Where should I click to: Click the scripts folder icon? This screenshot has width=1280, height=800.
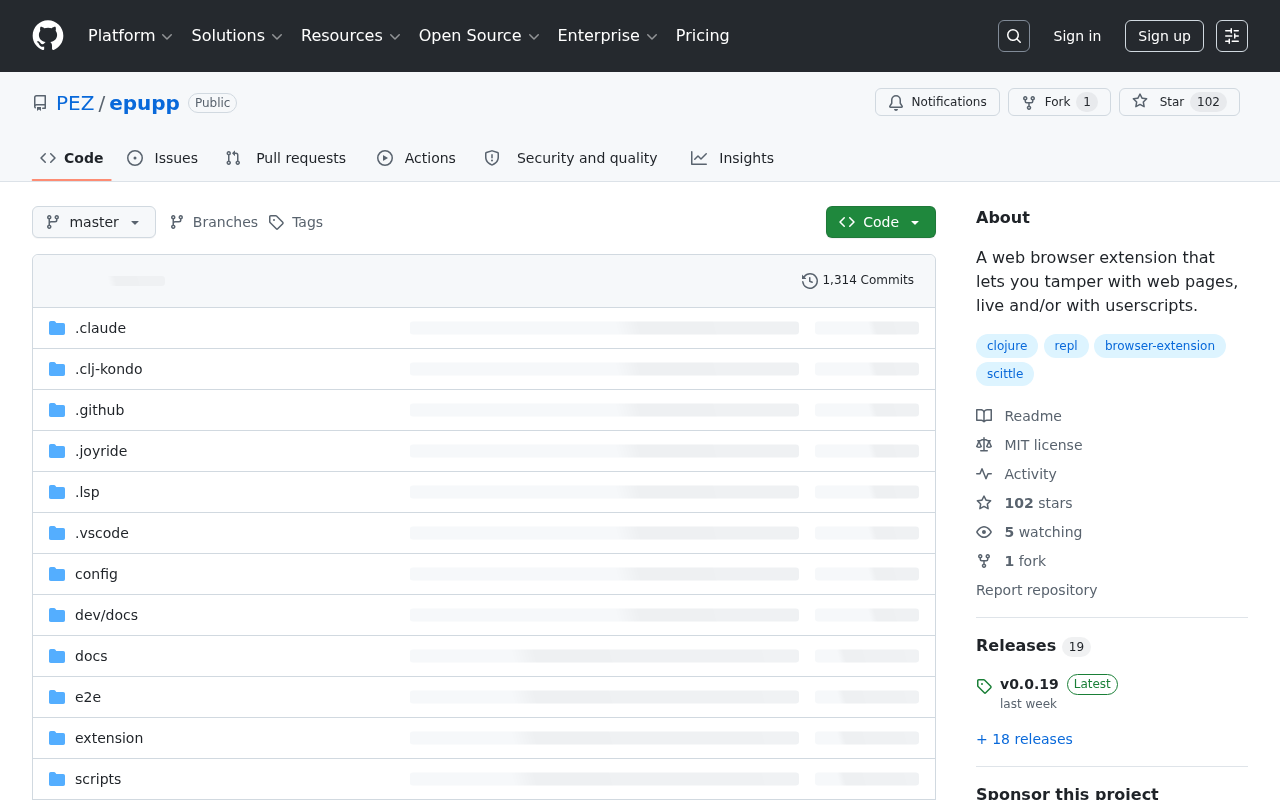(x=57, y=779)
